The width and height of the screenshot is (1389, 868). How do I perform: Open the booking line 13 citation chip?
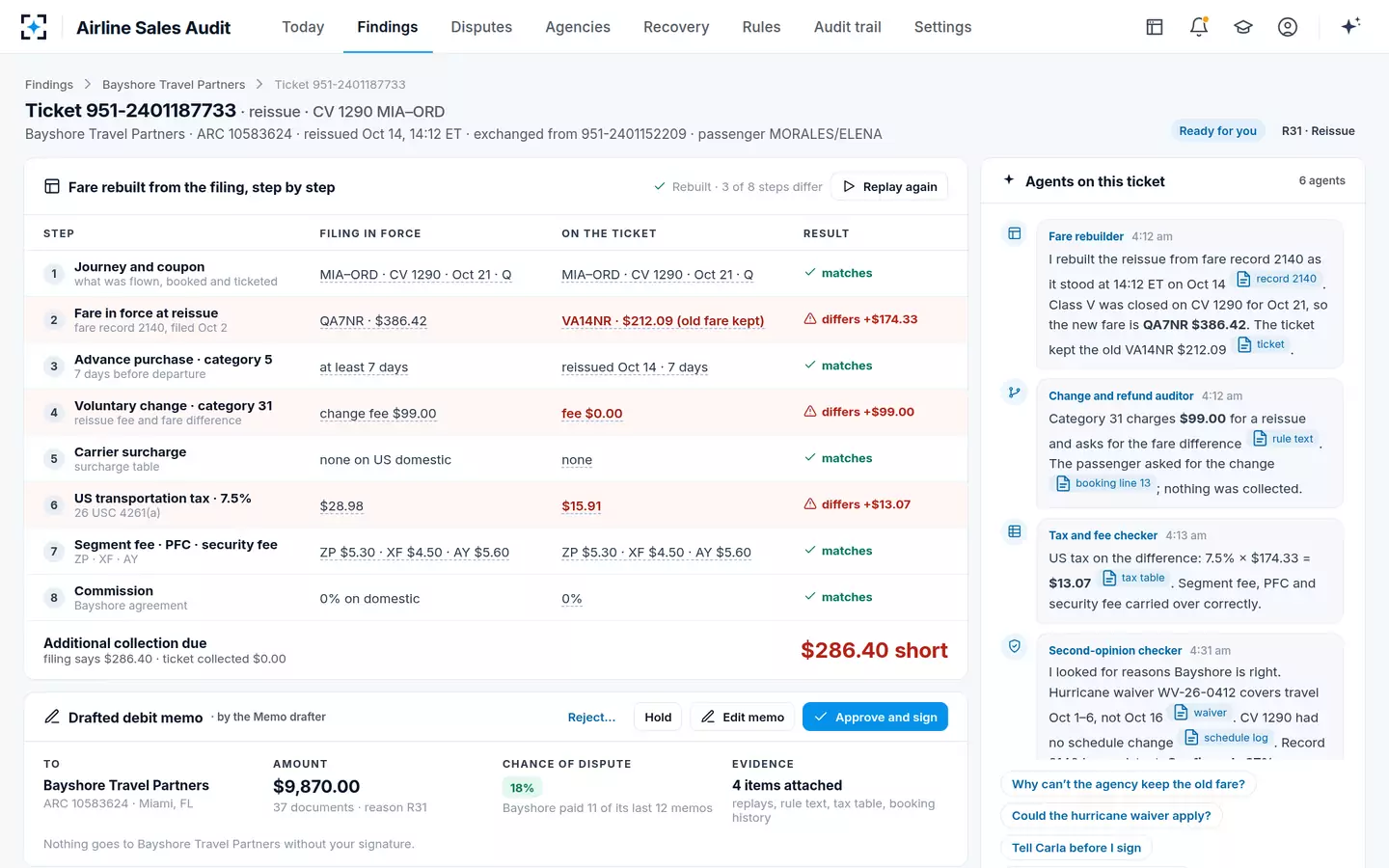(1103, 483)
